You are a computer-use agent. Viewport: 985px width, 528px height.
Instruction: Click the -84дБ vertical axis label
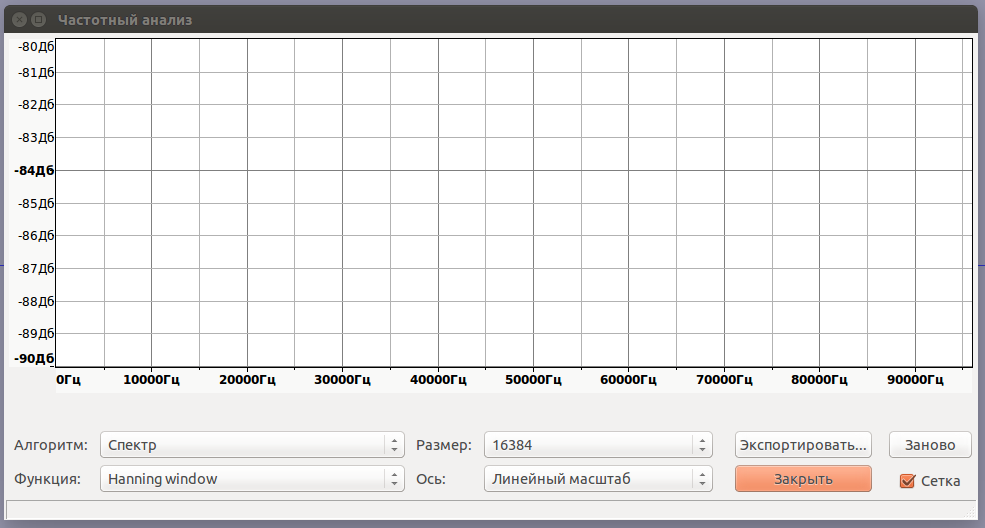point(35,171)
